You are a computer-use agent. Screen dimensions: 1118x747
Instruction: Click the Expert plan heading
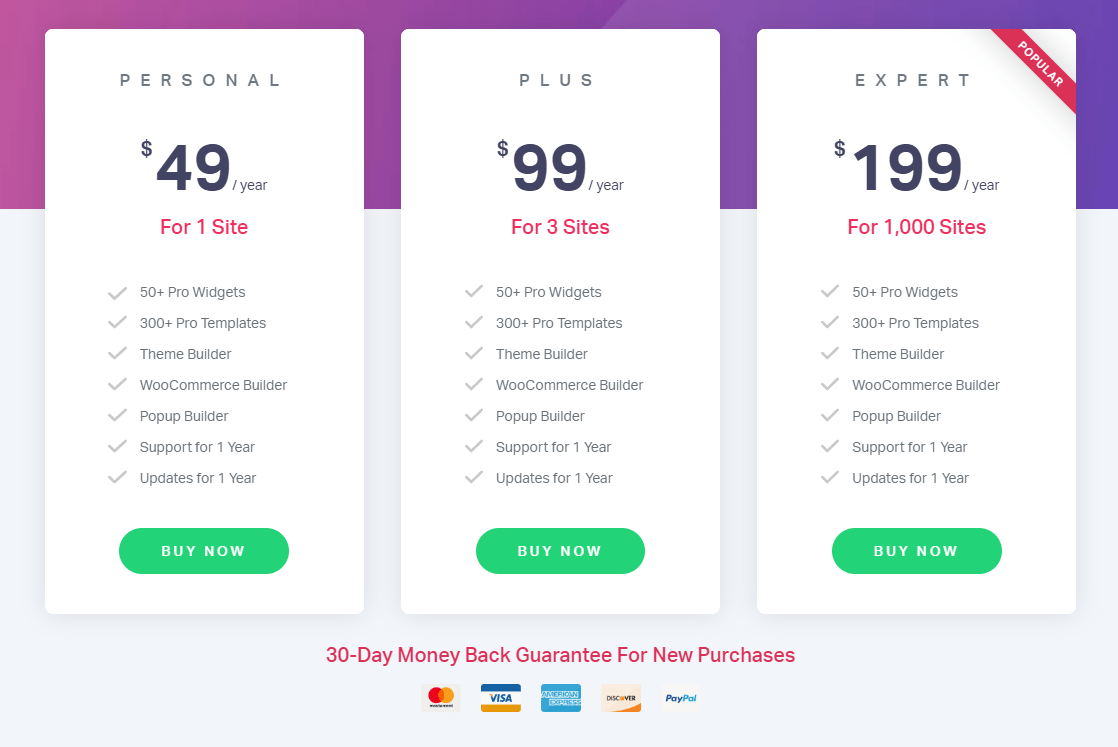click(x=913, y=80)
